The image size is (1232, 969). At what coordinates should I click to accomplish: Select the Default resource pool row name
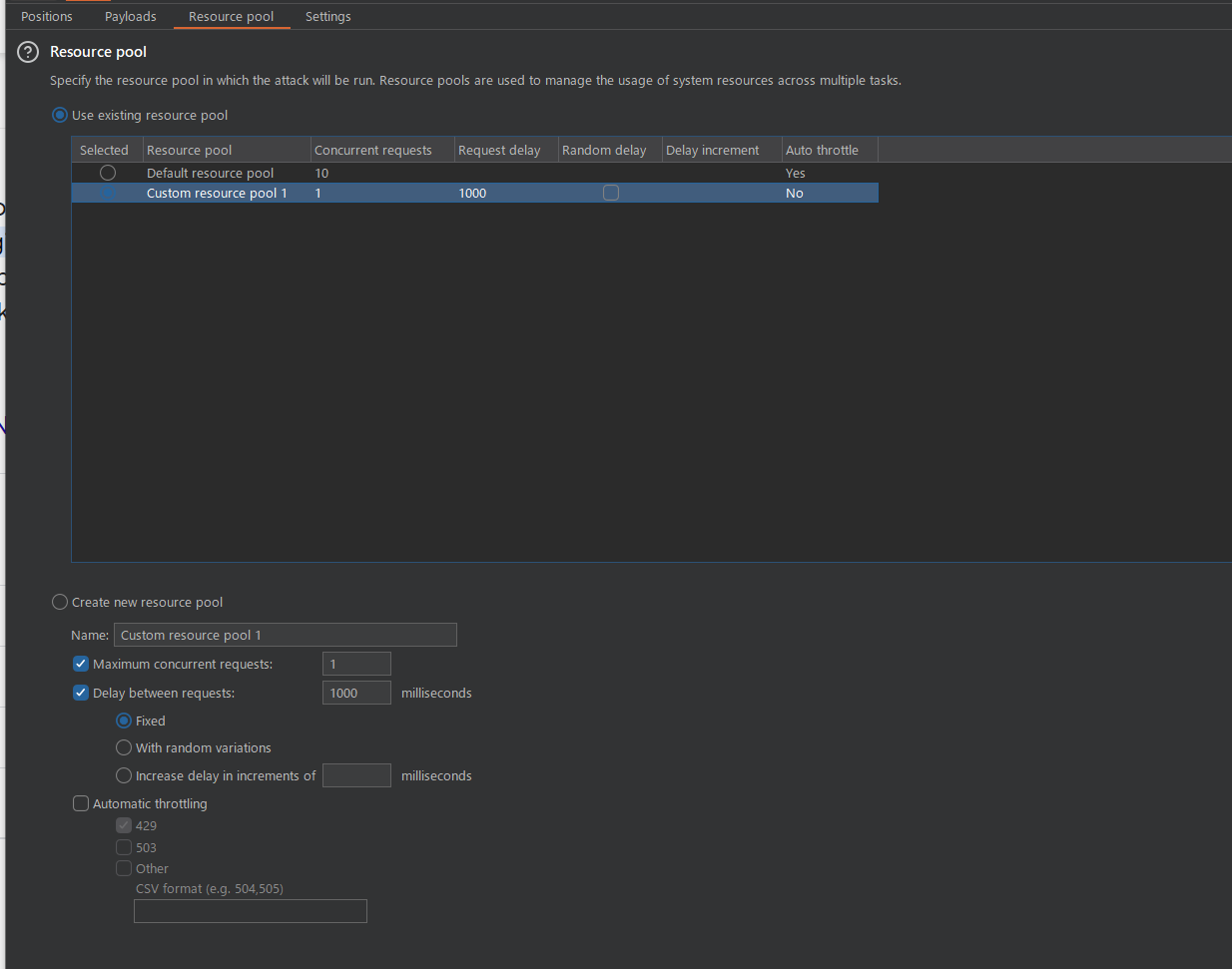tap(210, 173)
